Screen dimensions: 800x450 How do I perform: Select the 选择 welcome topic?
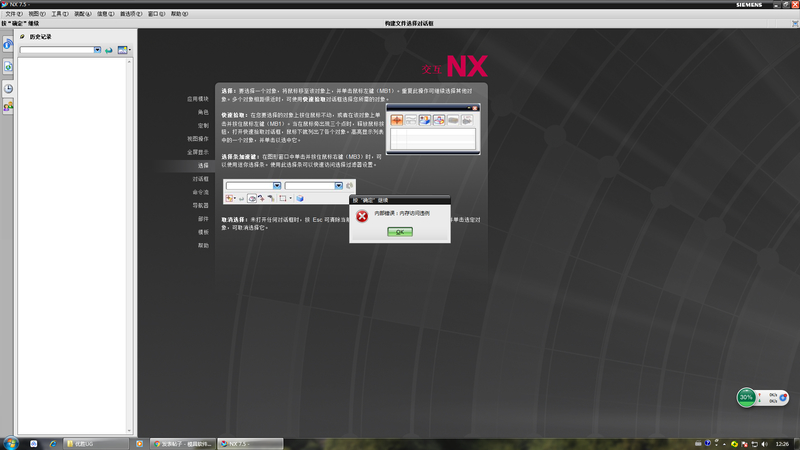click(x=203, y=165)
